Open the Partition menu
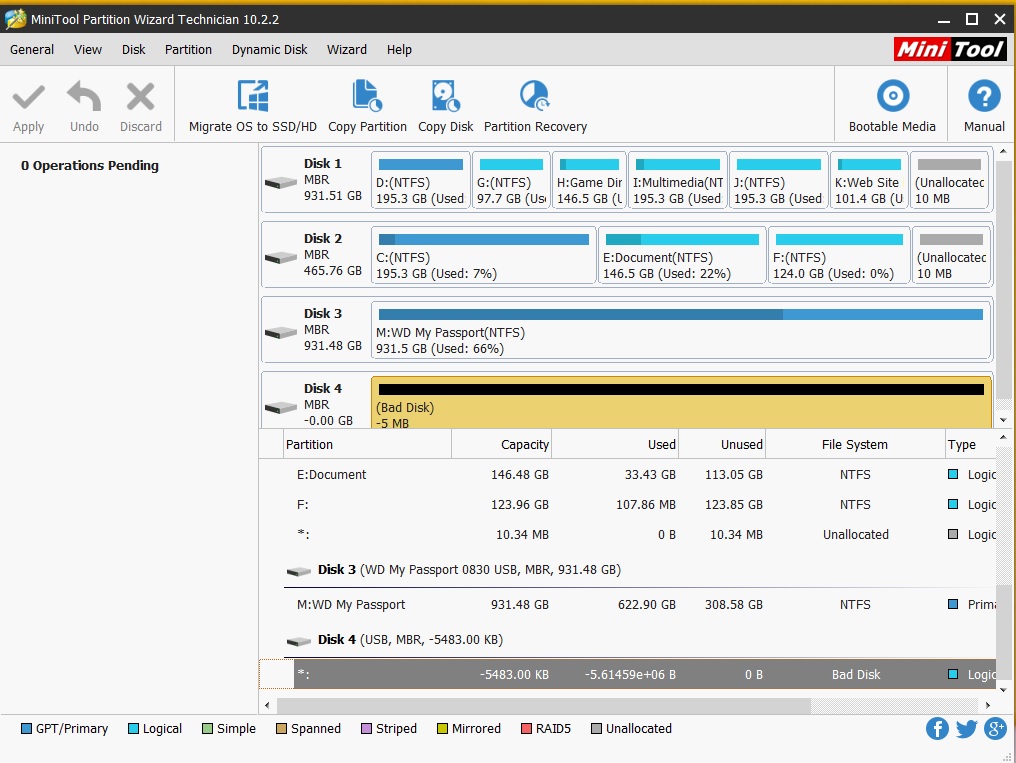The height and width of the screenshot is (763, 1016). (188, 49)
